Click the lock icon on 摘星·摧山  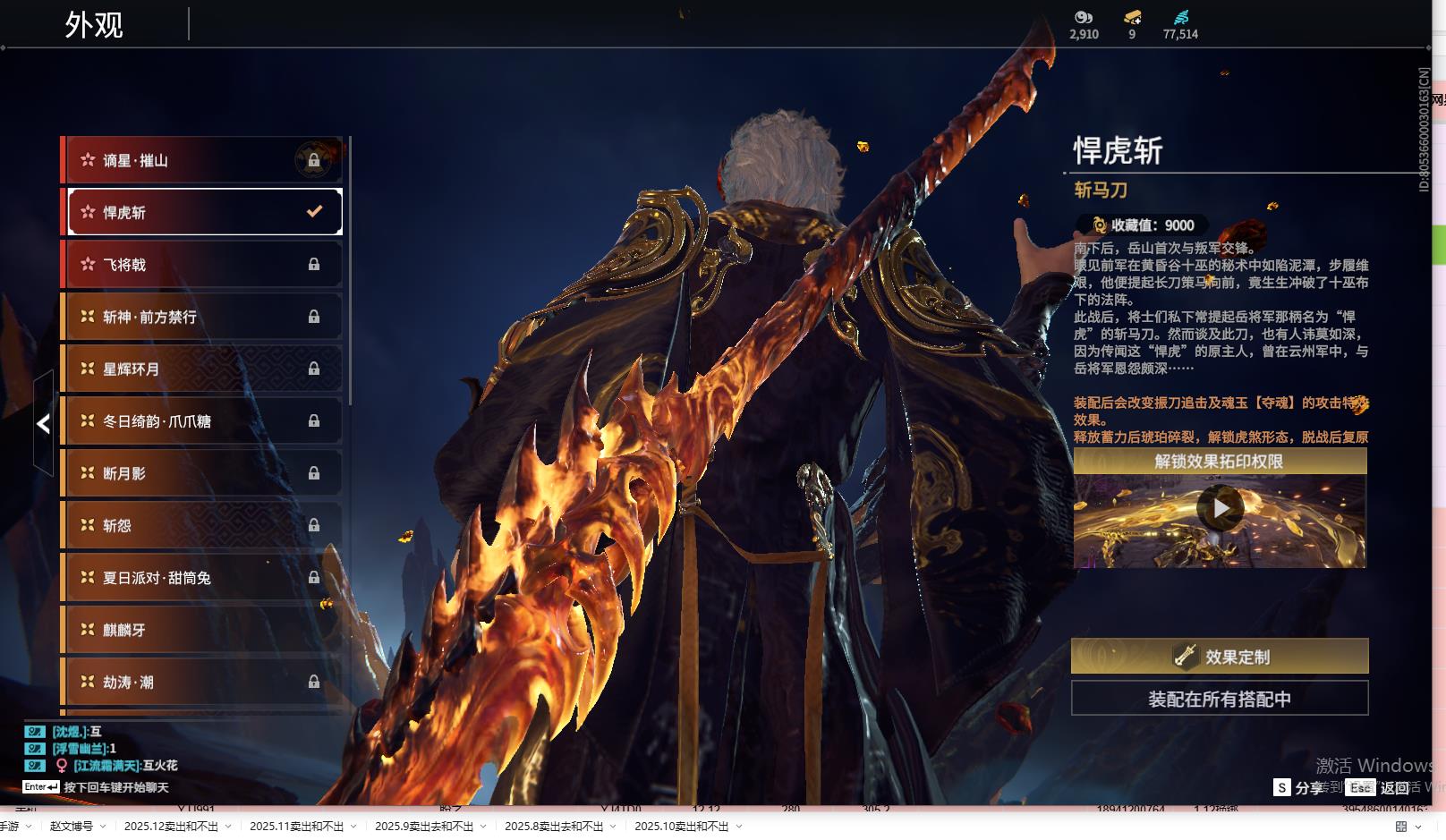[x=314, y=160]
